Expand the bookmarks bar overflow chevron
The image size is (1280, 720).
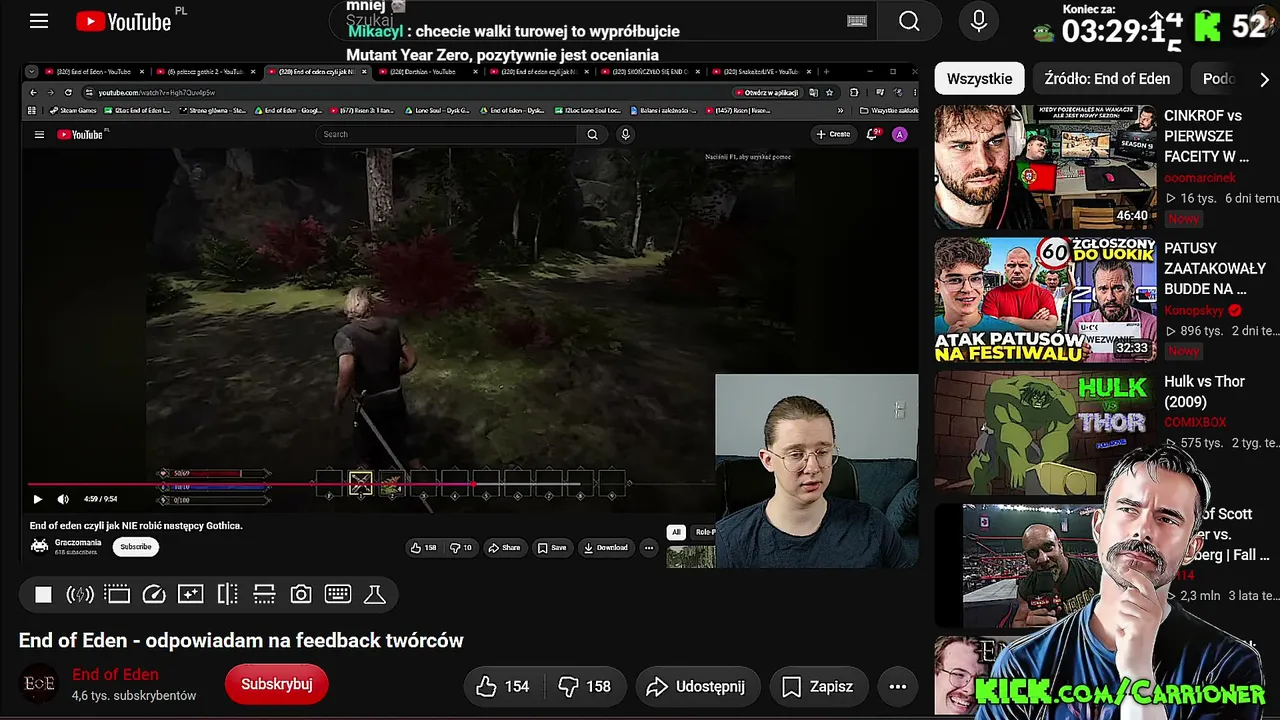pyautogui.click(x=840, y=111)
